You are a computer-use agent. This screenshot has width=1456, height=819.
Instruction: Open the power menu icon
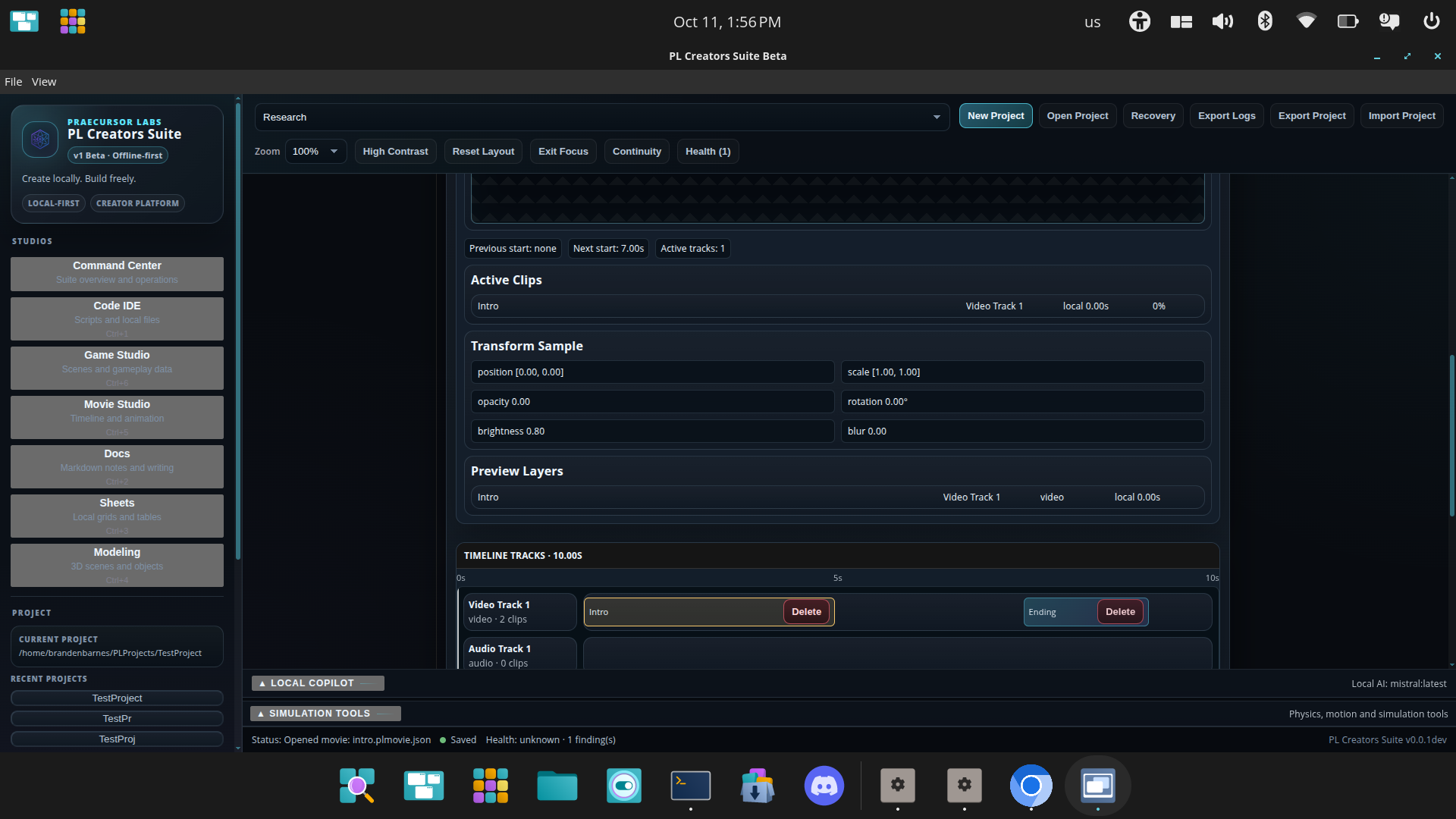pos(1431,21)
